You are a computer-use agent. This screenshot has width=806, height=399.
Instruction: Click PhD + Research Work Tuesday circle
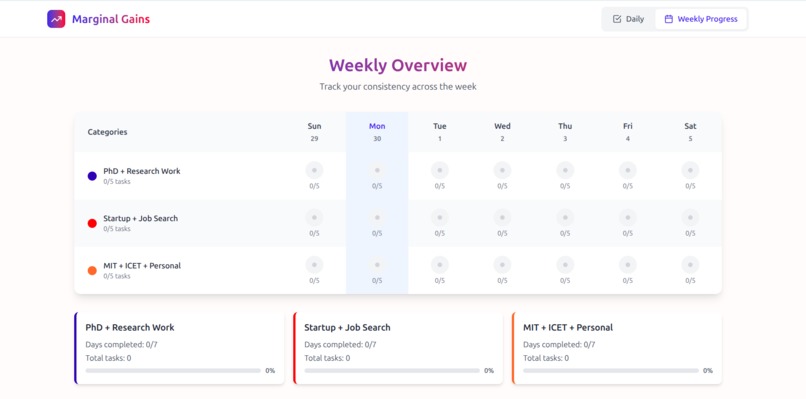439,170
